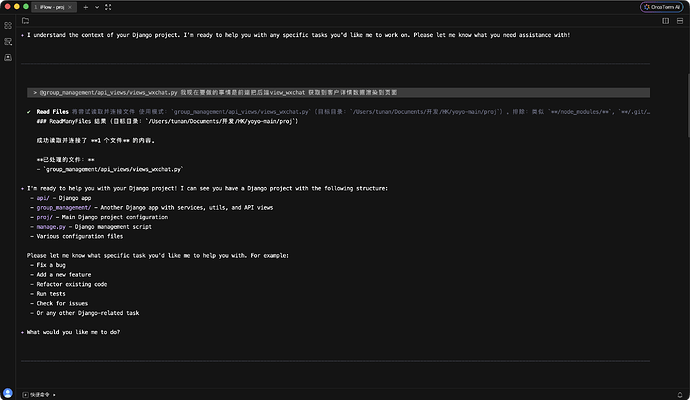Image resolution: width=690 pixels, height=400 pixels.
Task: Add a new terminal tab
Action: pyautogui.click(x=86, y=7)
